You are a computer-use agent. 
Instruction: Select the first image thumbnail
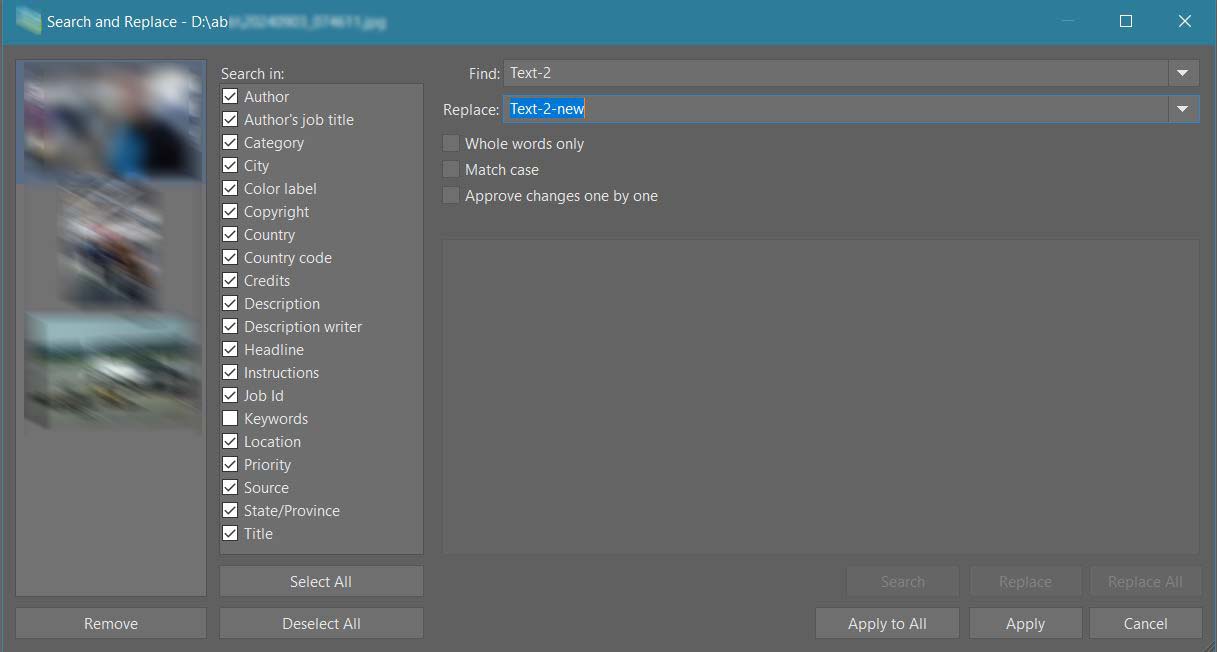(113, 122)
